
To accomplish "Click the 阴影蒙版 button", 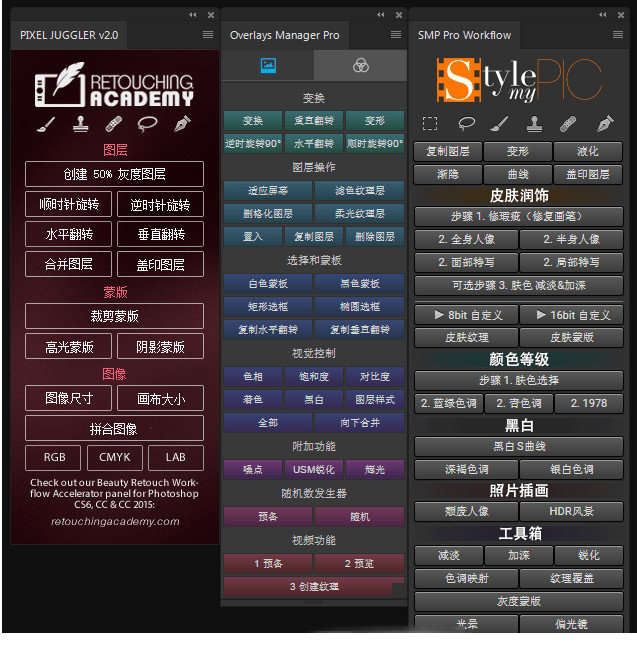I will tap(160, 346).
